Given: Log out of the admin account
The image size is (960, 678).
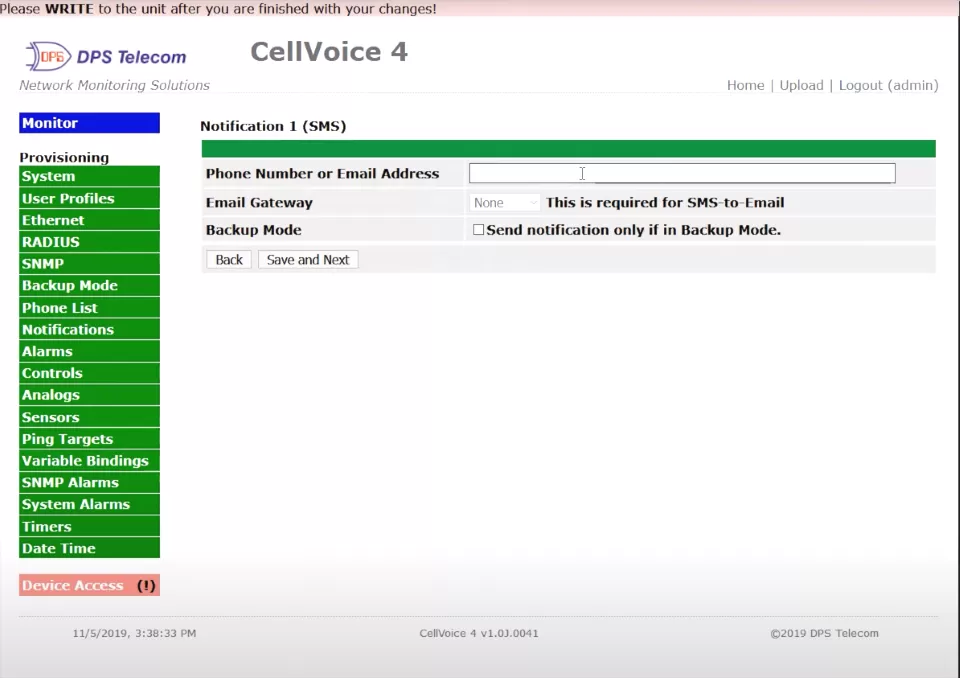Looking at the screenshot, I should click(x=888, y=85).
